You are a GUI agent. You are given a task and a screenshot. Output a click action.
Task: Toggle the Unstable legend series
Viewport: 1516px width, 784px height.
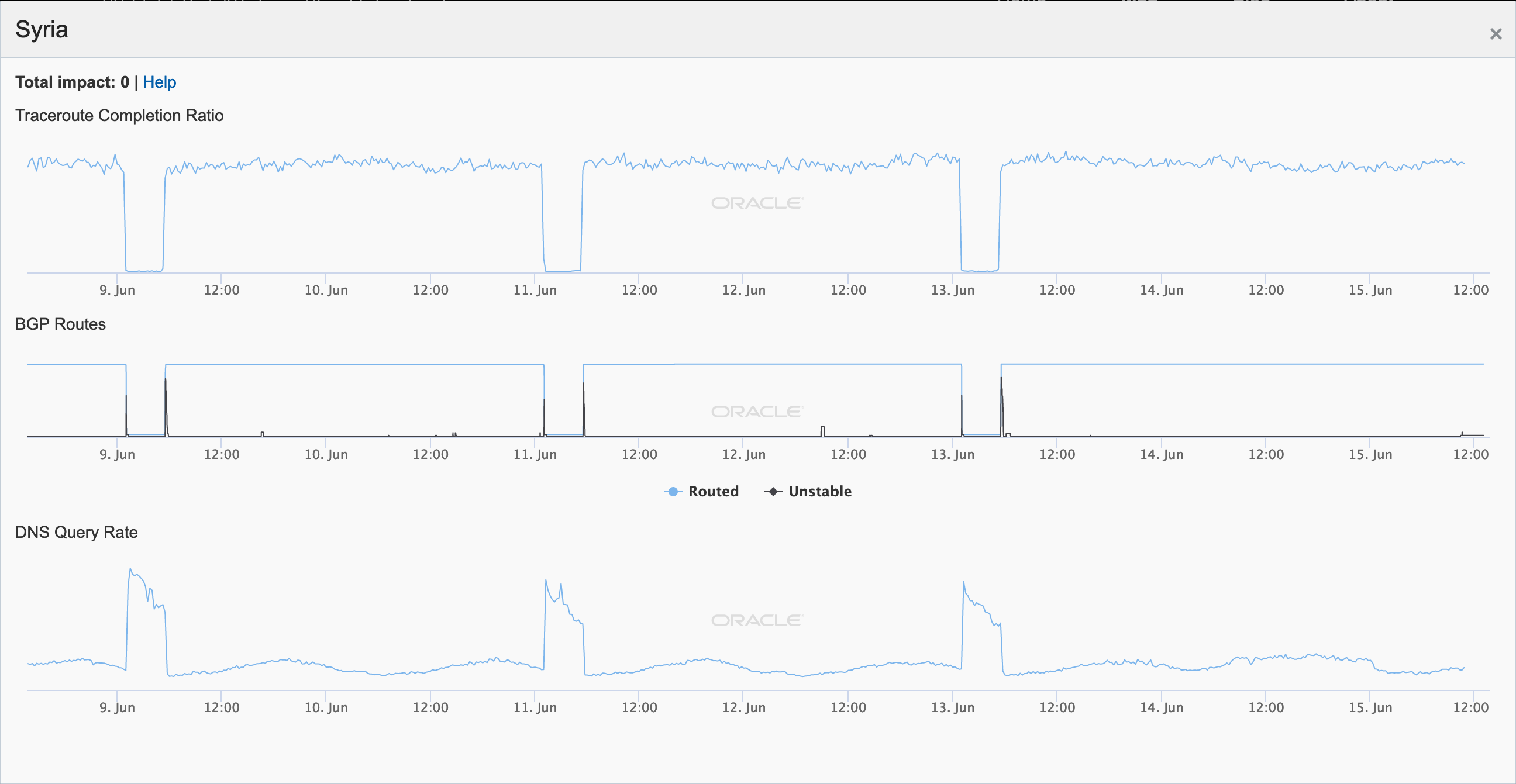tap(819, 491)
